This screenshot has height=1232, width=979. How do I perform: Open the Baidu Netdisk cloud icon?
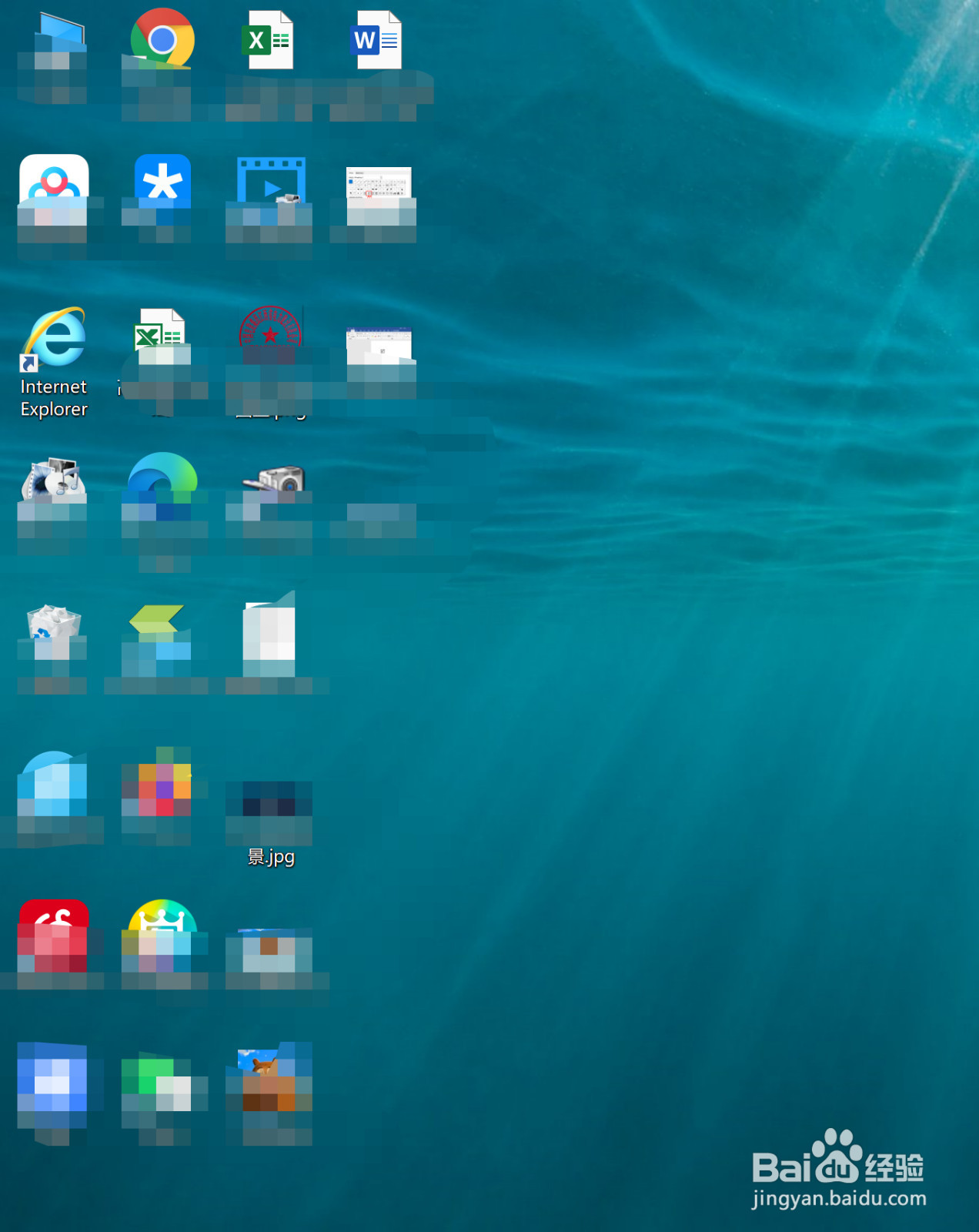pyautogui.click(x=54, y=189)
